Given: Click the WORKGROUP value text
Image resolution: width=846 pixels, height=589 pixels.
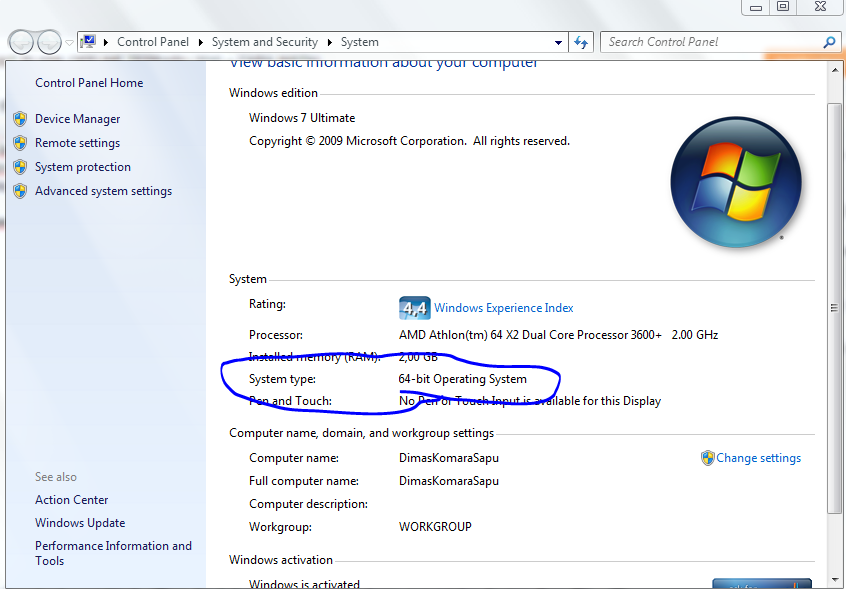Looking at the screenshot, I should click(x=435, y=527).
